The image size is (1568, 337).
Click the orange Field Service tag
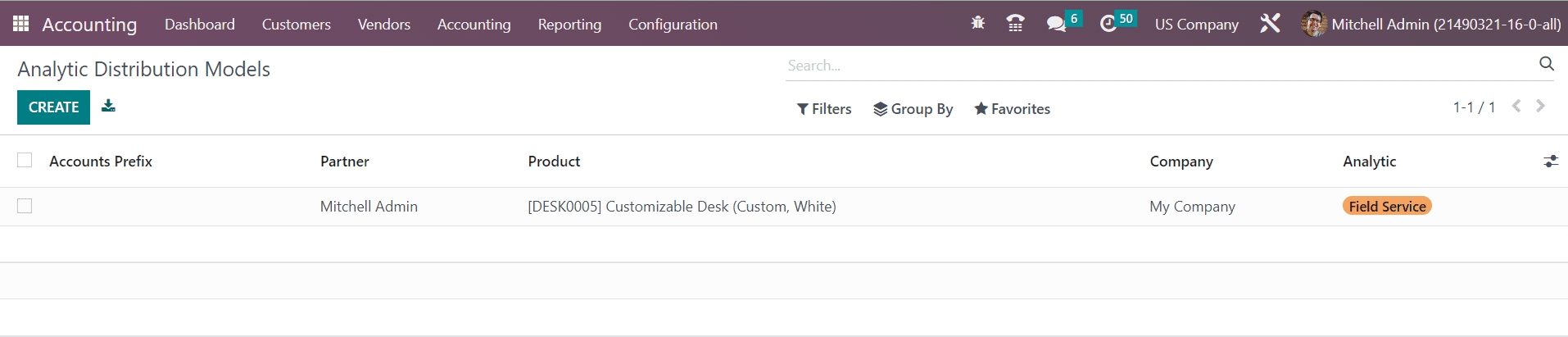point(1386,207)
